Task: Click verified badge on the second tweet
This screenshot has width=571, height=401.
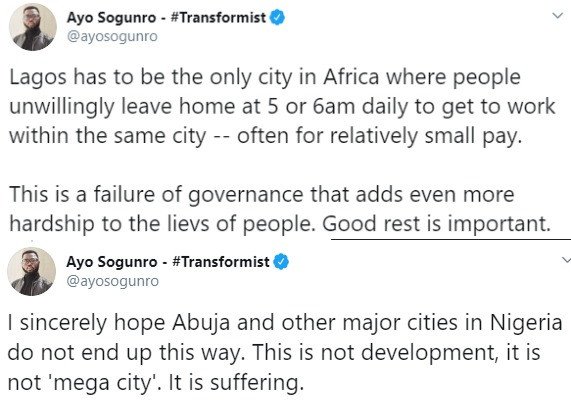Action: [x=281, y=262]
